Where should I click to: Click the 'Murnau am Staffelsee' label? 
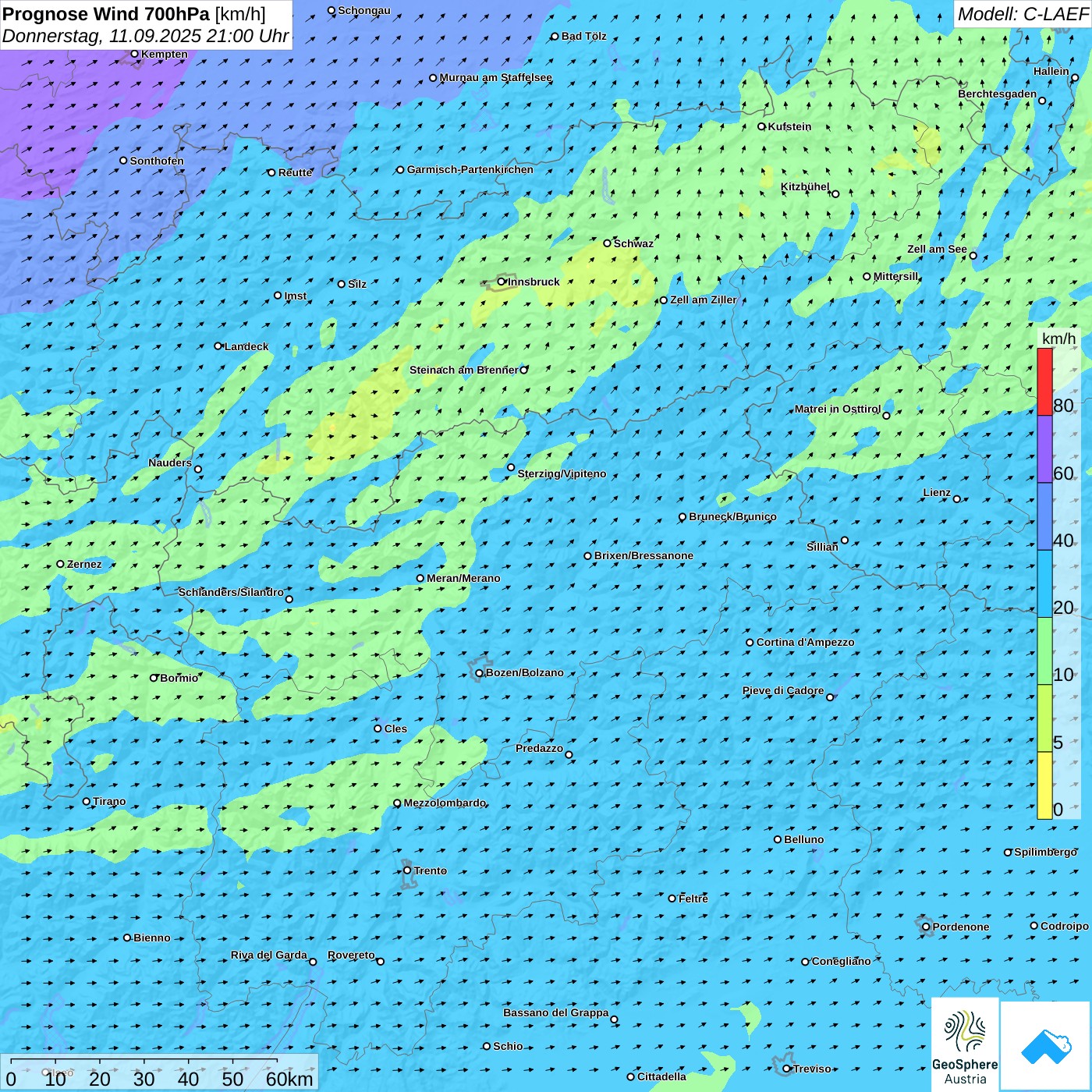[x=495, y=77]
